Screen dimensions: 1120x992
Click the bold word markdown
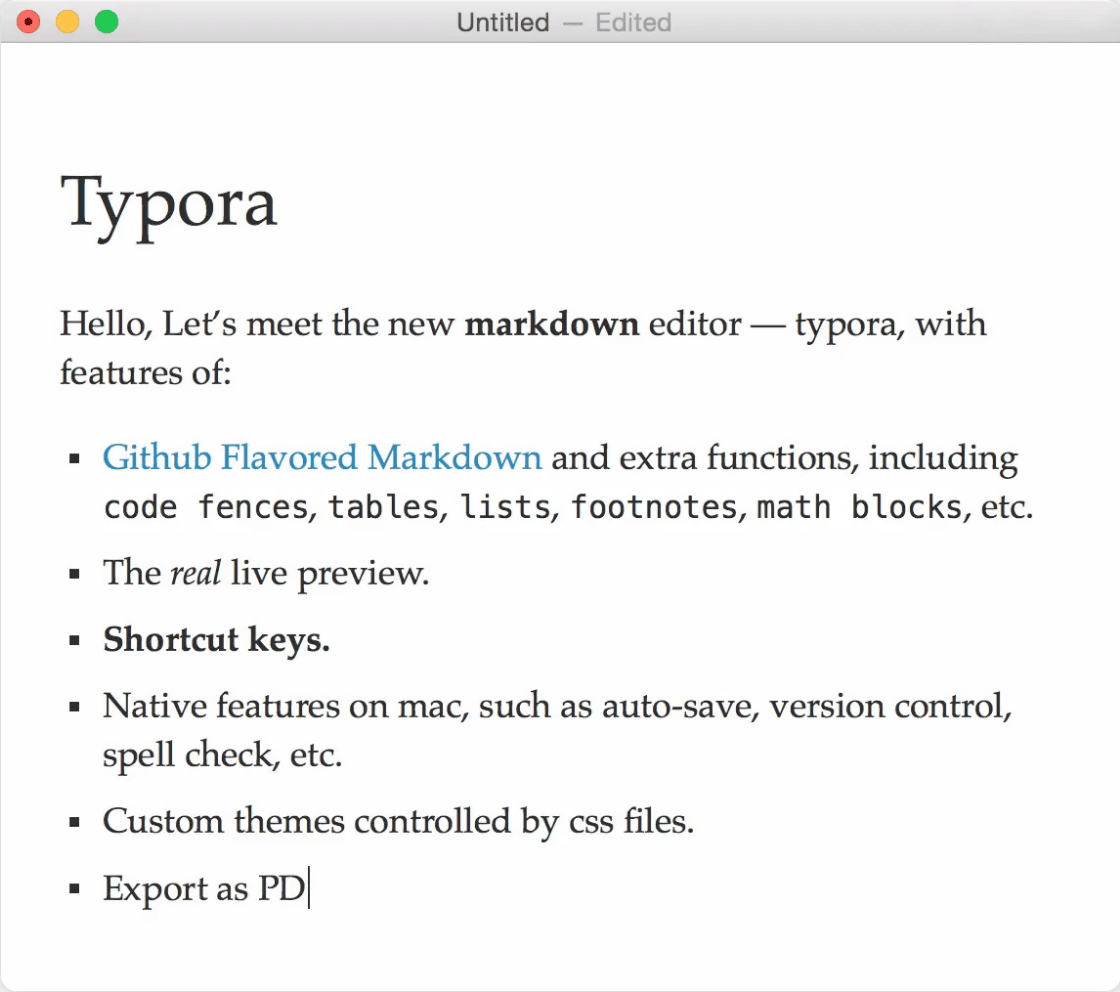(552, 325)
